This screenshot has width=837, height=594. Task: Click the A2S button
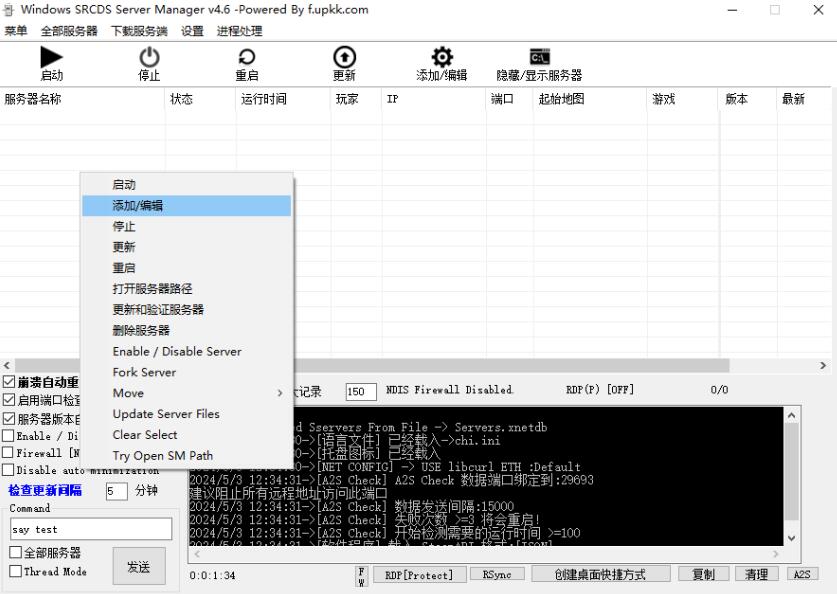[802, 574]
